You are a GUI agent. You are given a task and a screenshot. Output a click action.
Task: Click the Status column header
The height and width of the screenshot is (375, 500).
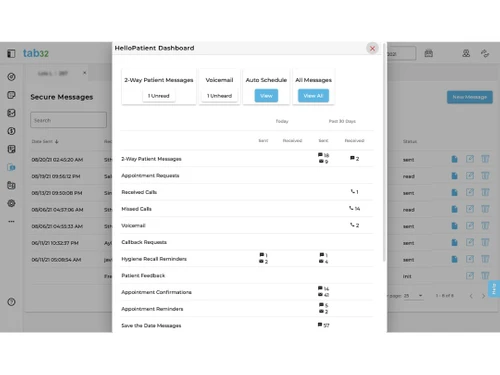click(410, 142)
